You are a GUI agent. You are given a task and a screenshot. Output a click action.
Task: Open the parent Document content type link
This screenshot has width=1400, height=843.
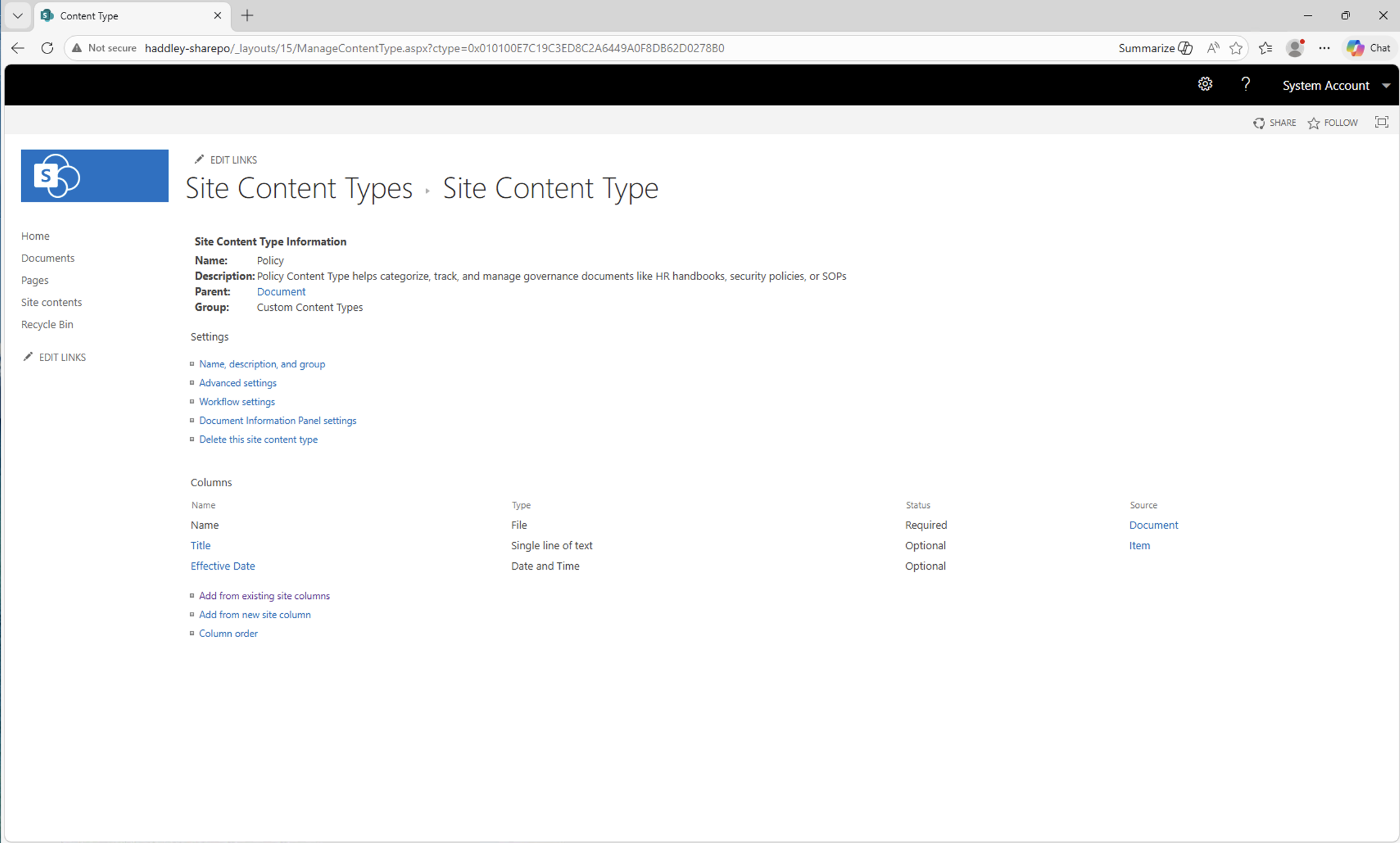(x=281, y=291)
